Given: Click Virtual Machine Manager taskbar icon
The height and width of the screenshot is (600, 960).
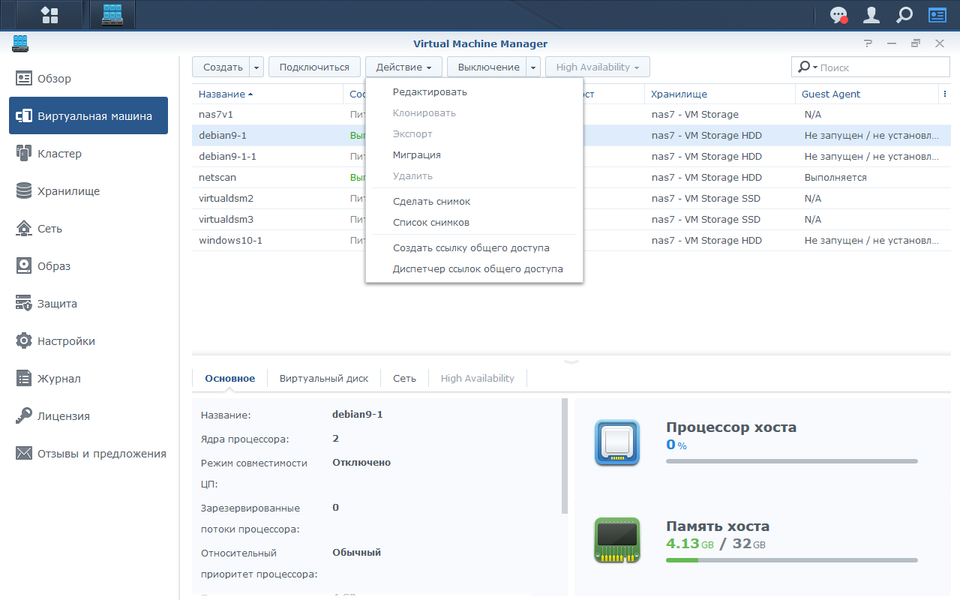Looking at the screenshot, I should click(x=112, y=15).
